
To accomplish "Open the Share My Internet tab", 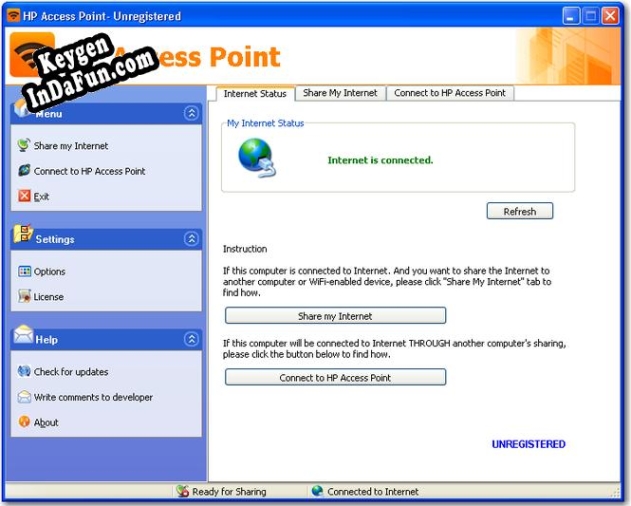I will [x=340, y=93].
